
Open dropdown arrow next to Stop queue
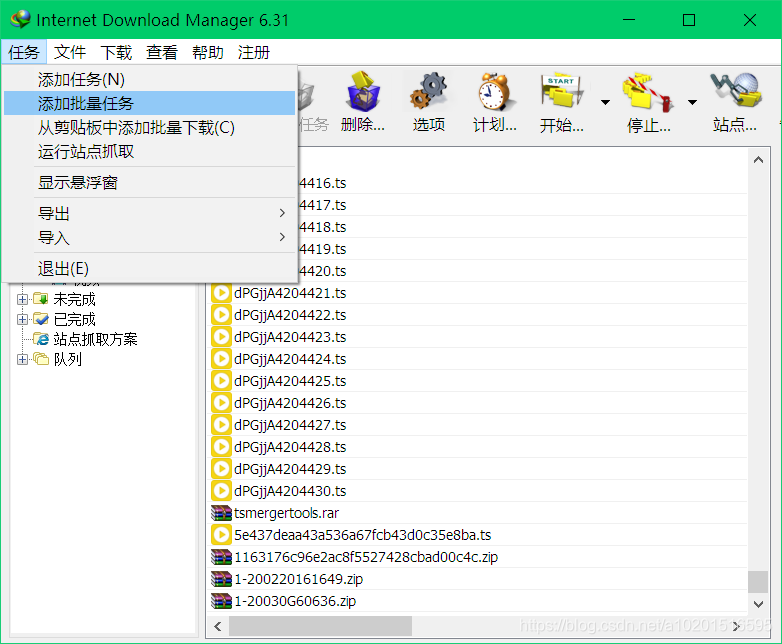pyautogui.click(x=692, y=102)
